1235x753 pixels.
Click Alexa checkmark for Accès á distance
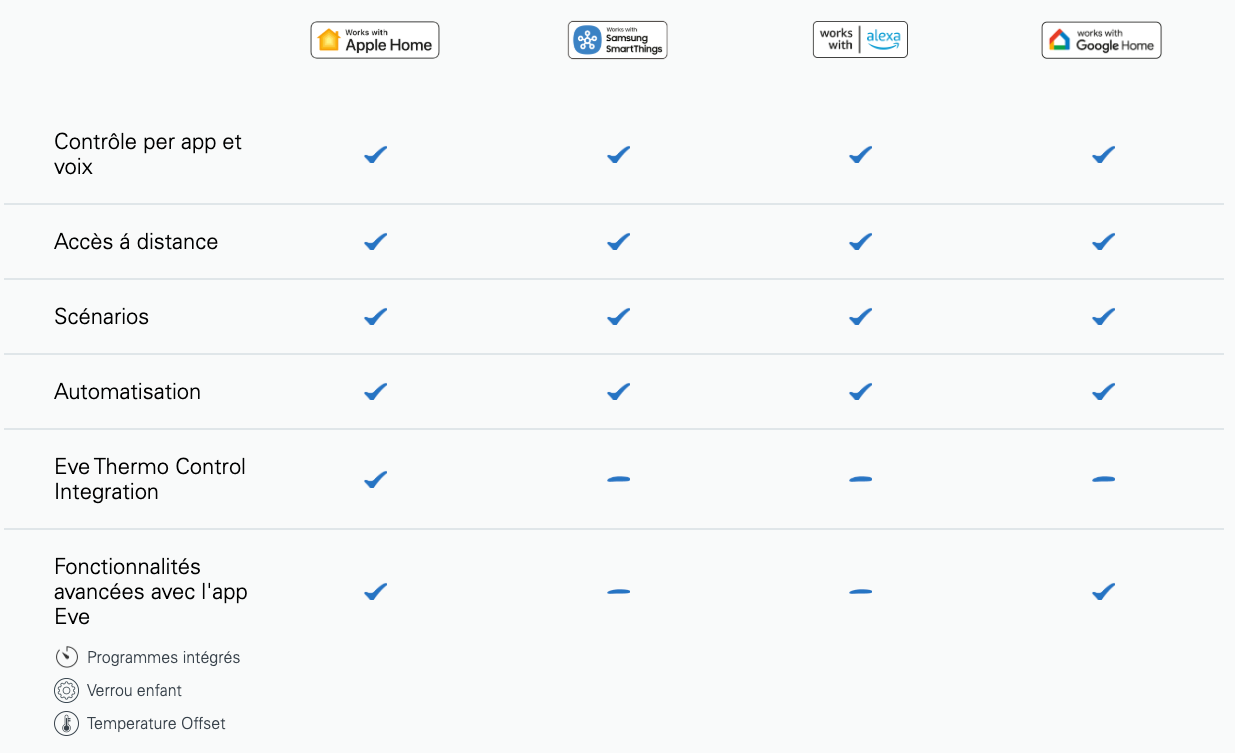pos(860,242)
